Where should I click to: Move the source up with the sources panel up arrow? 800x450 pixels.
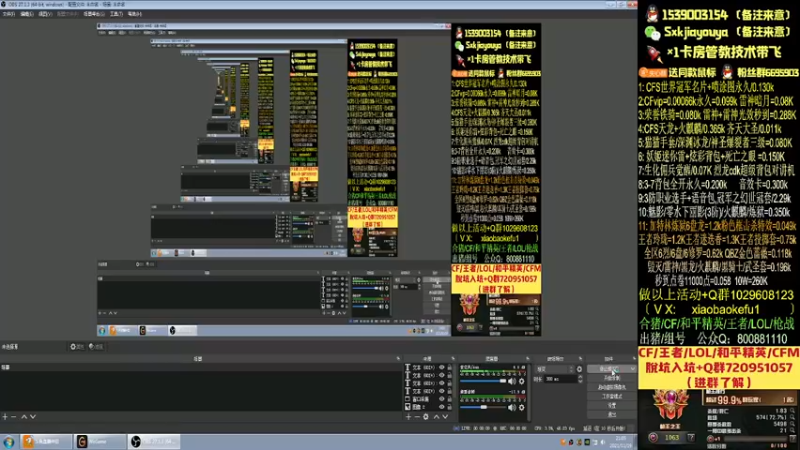(x=436, y=417)
